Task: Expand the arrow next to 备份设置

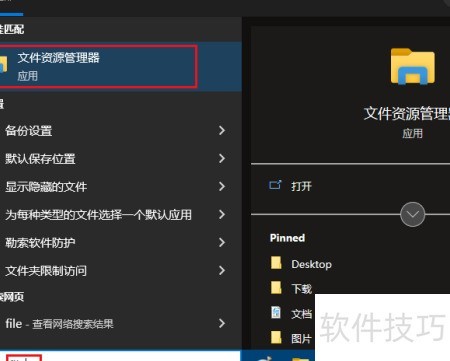Action: click(x=222, y=130)
